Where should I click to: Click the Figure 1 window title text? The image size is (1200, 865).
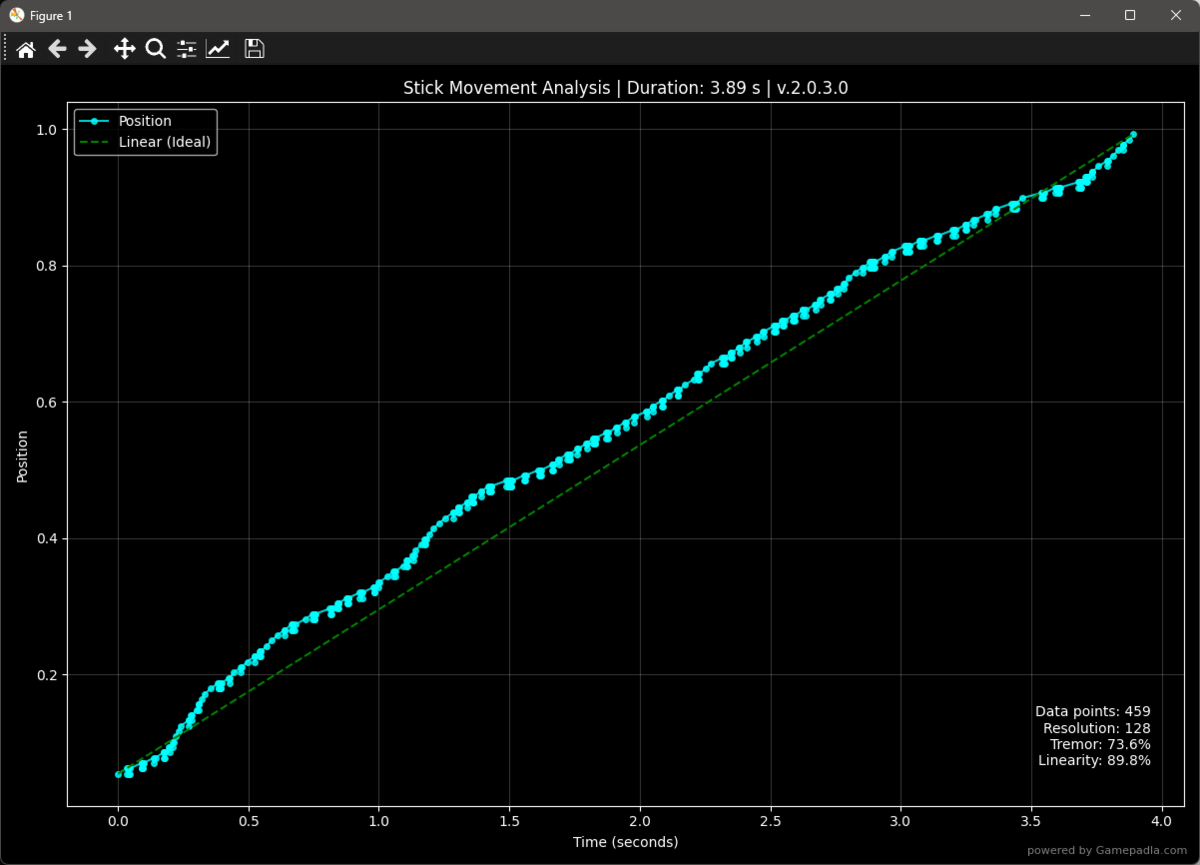coord(51,16)
